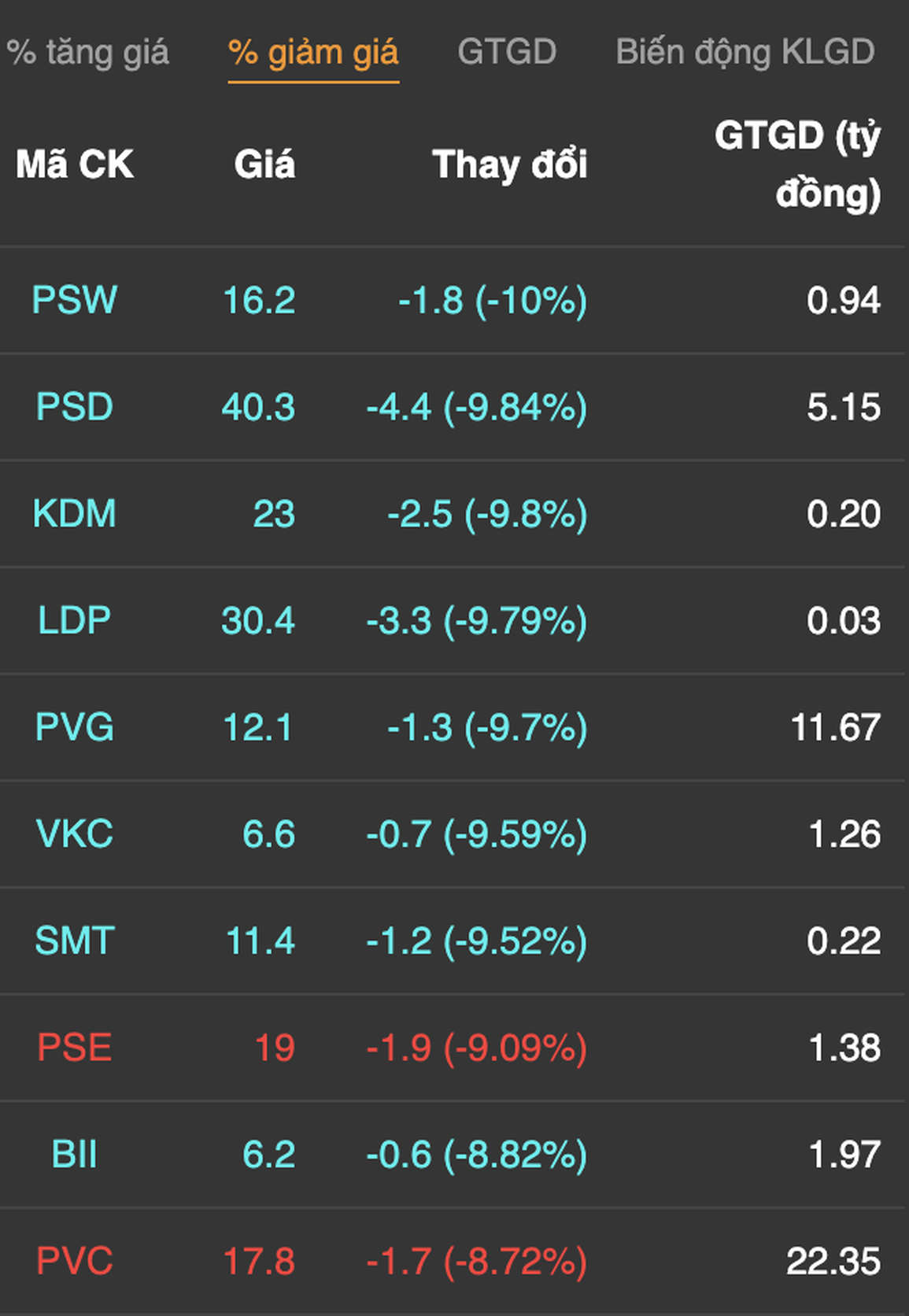
Task: Open the red PVC stock ticker
Action: click(75, 1261)
